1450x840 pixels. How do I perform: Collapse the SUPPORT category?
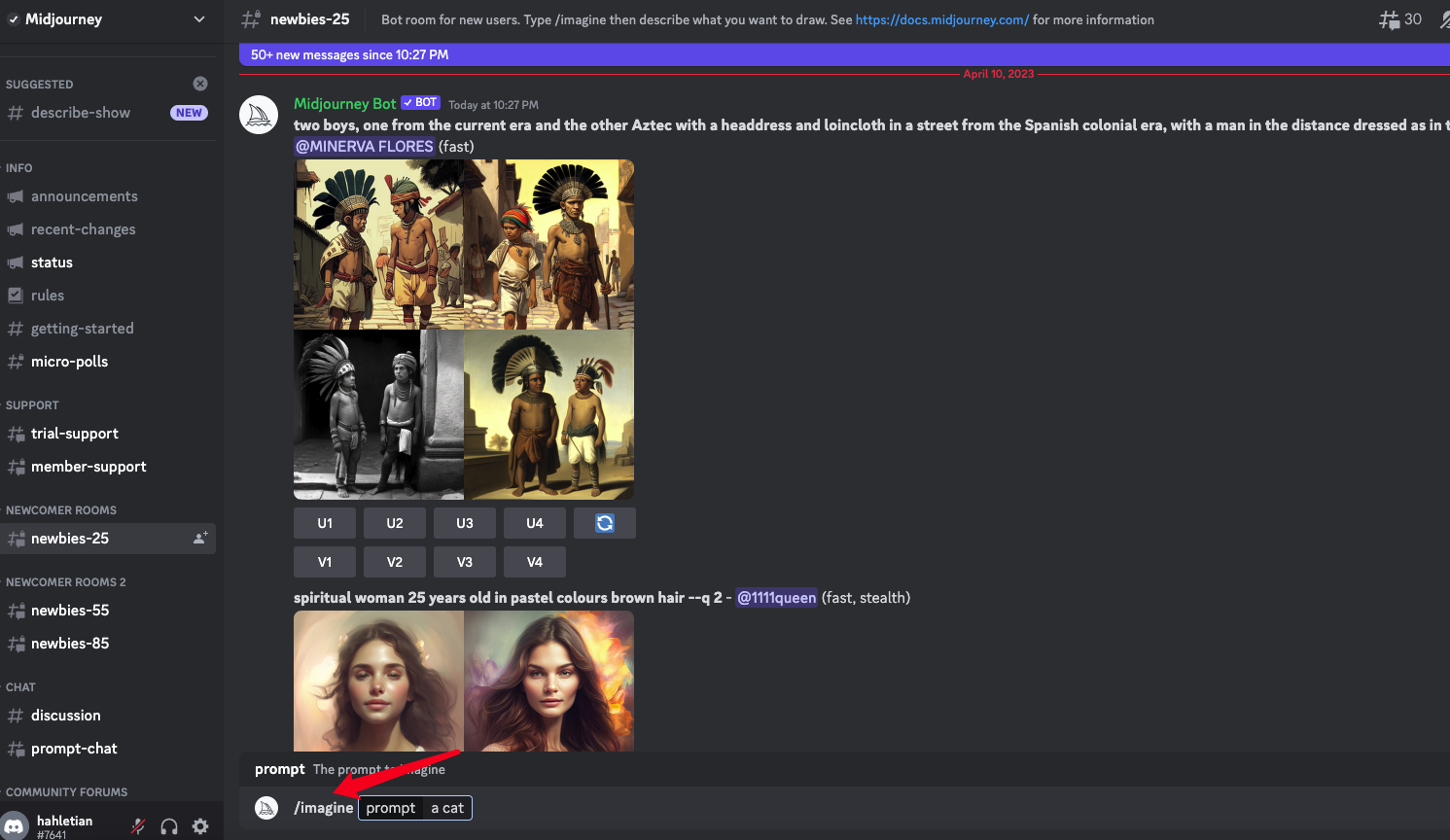pyautogui.click(x=32, y=405)
